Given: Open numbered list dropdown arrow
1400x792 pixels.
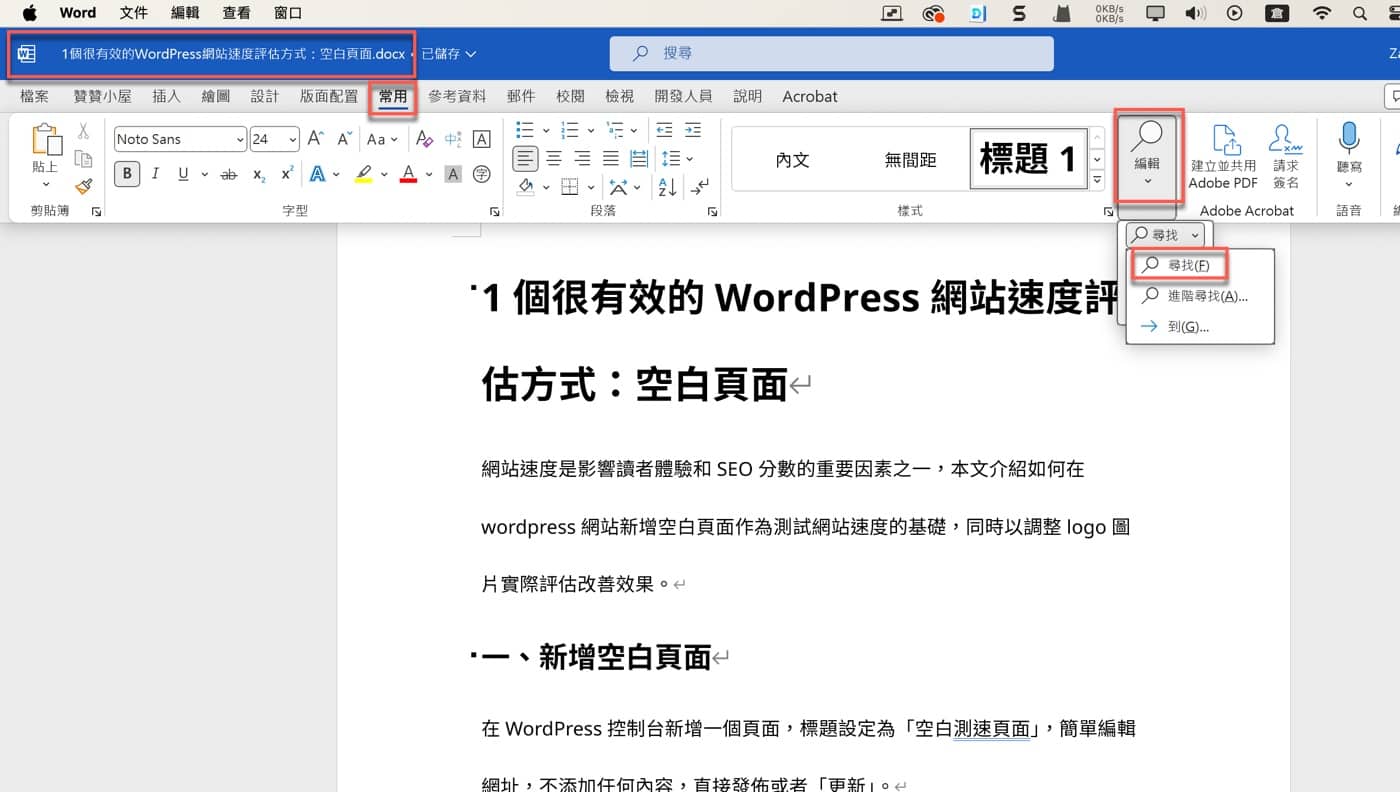Looking at the screenshot, I should pyautogui.click(x=591, y=130).
